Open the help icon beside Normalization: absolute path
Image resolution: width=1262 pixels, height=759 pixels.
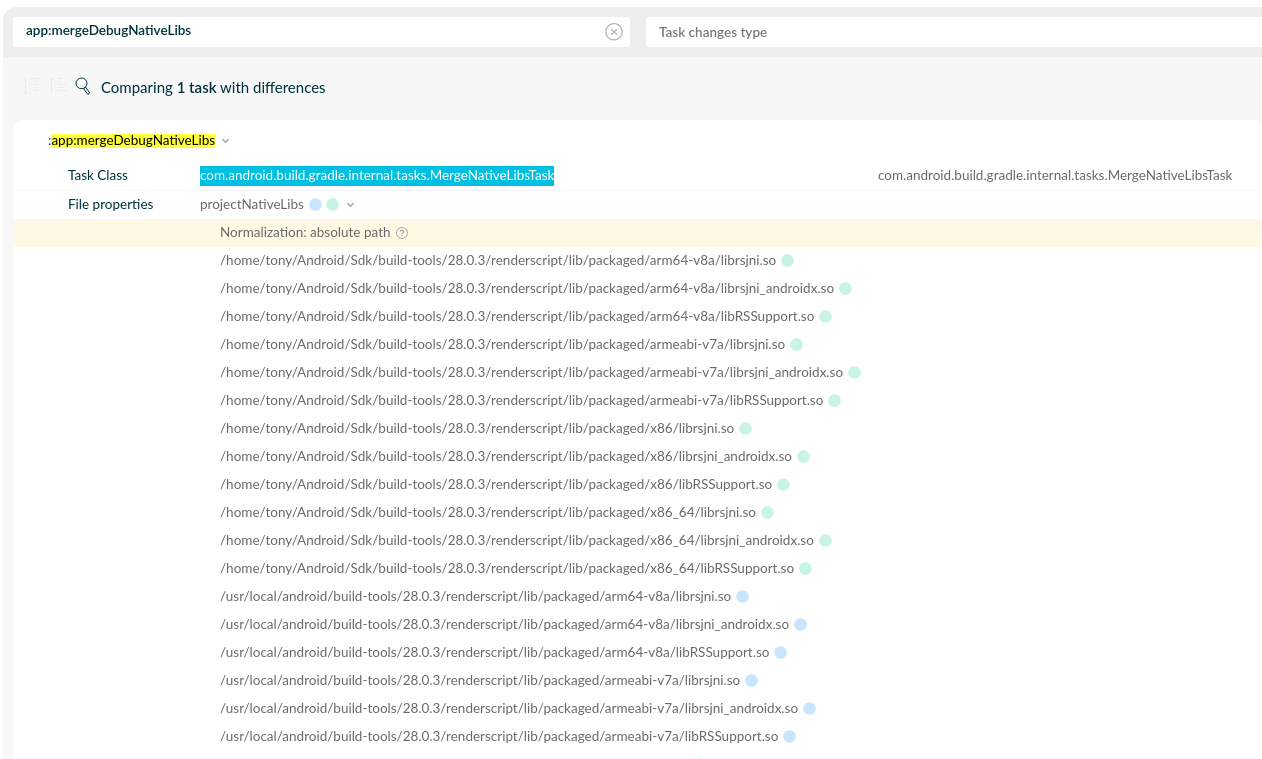[x=402, y=233]
